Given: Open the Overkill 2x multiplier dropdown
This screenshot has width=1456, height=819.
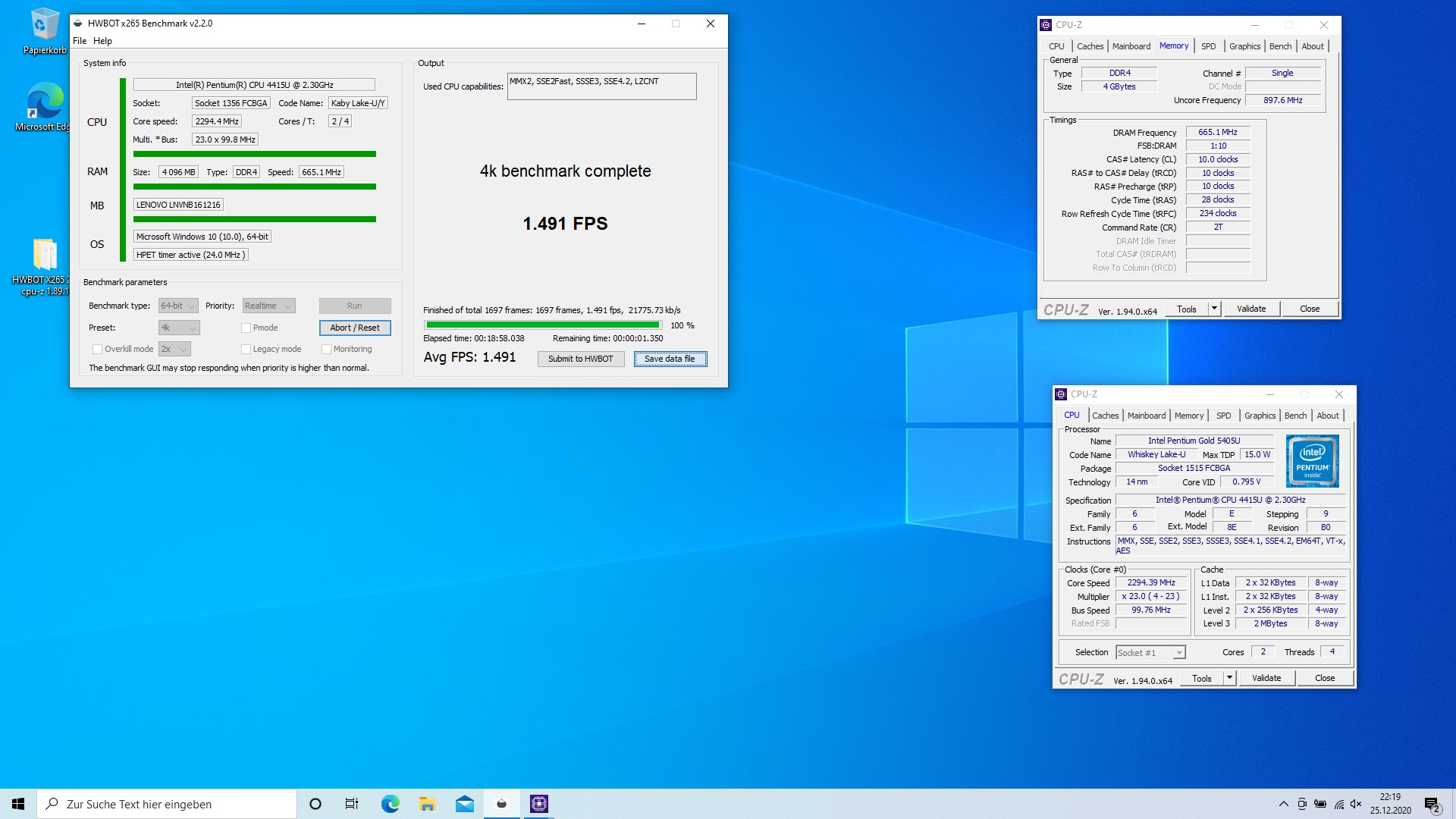Looking at the screenshot, I should coord(174,349).
